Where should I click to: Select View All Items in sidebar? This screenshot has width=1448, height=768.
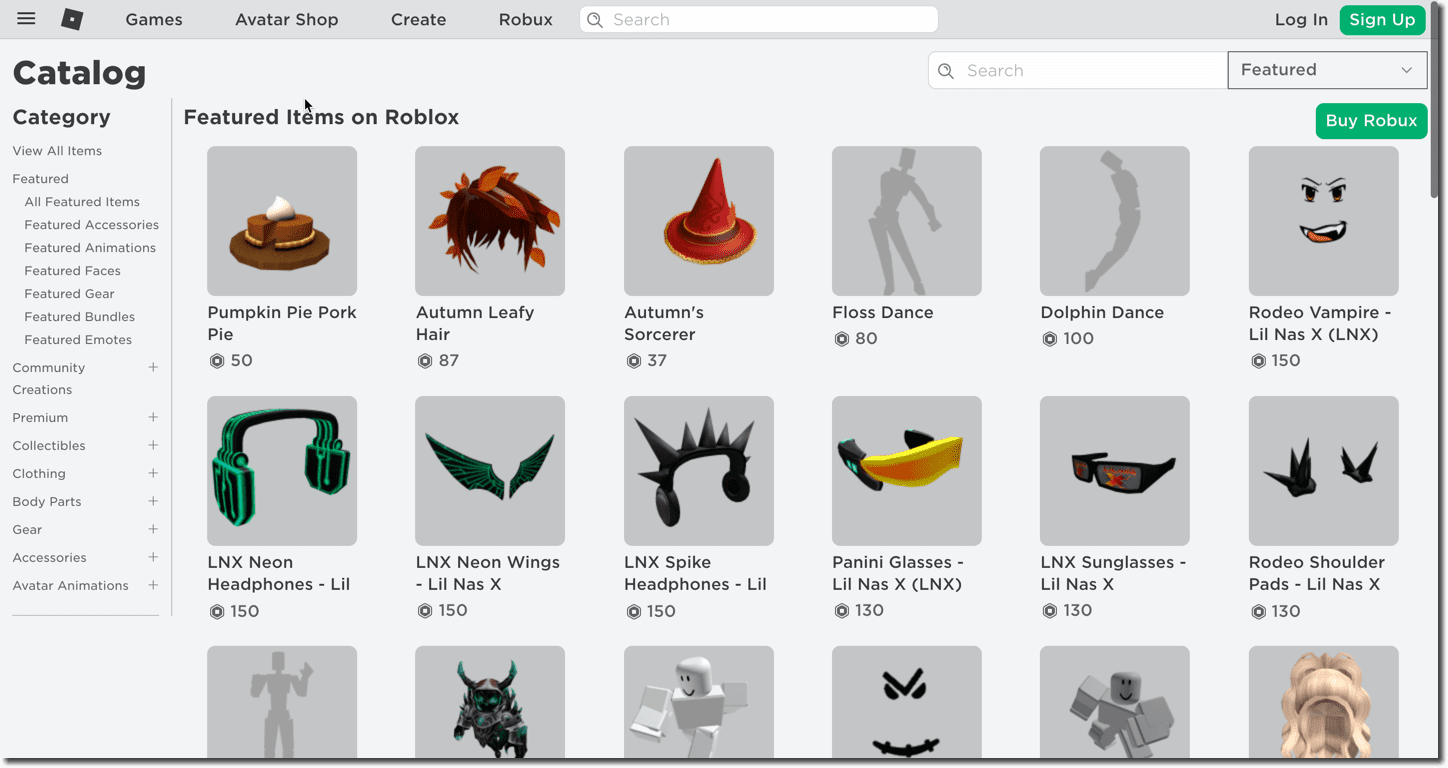[57, 151]
